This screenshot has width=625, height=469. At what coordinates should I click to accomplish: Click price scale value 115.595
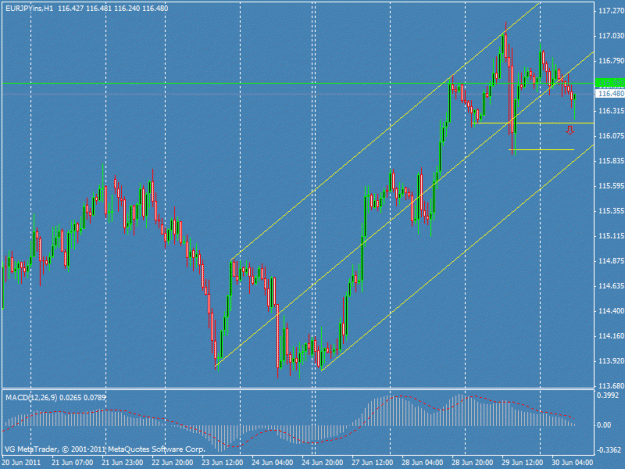point(611,186)
